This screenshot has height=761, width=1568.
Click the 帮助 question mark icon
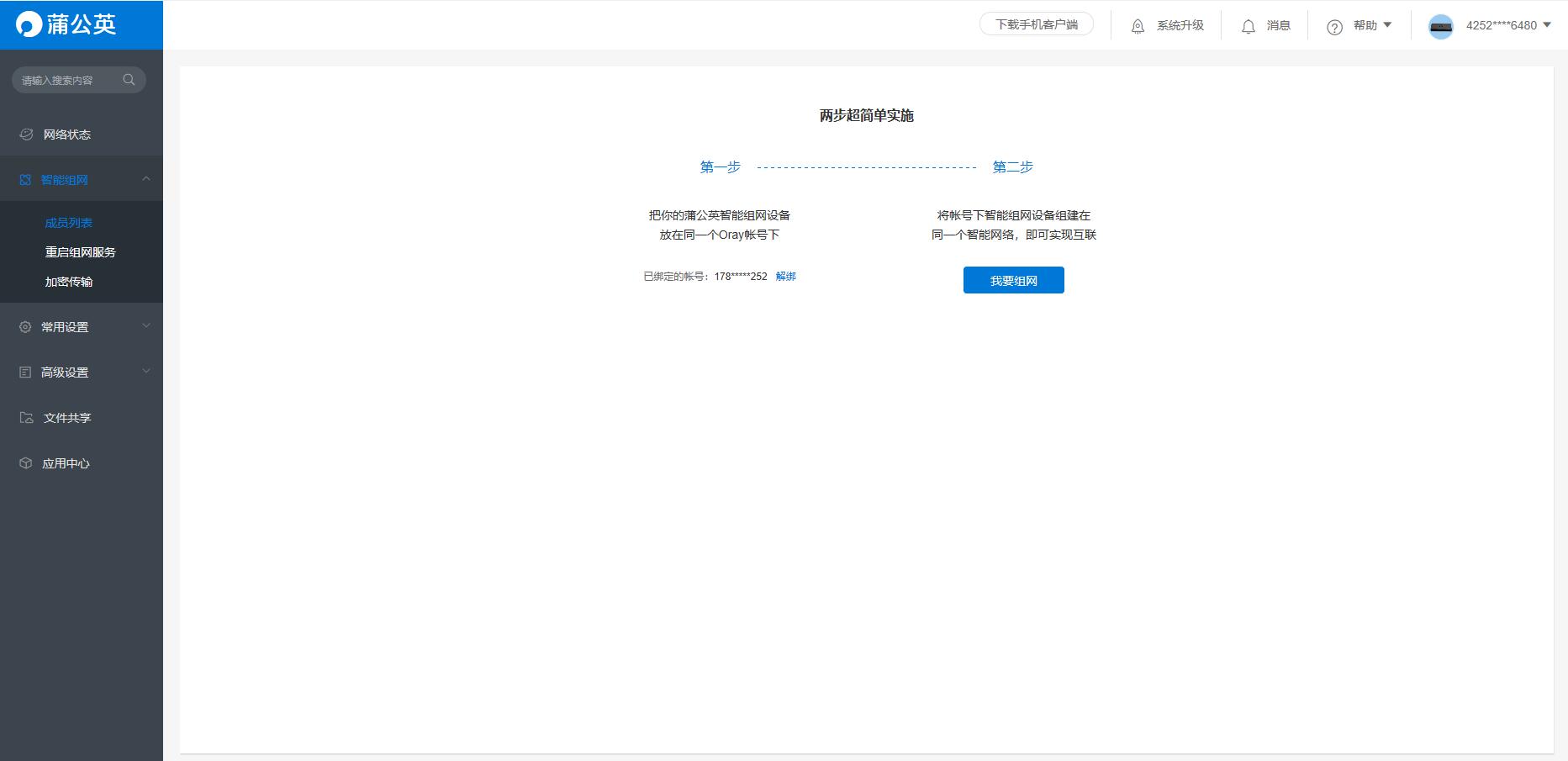[x=1335, y=25]
